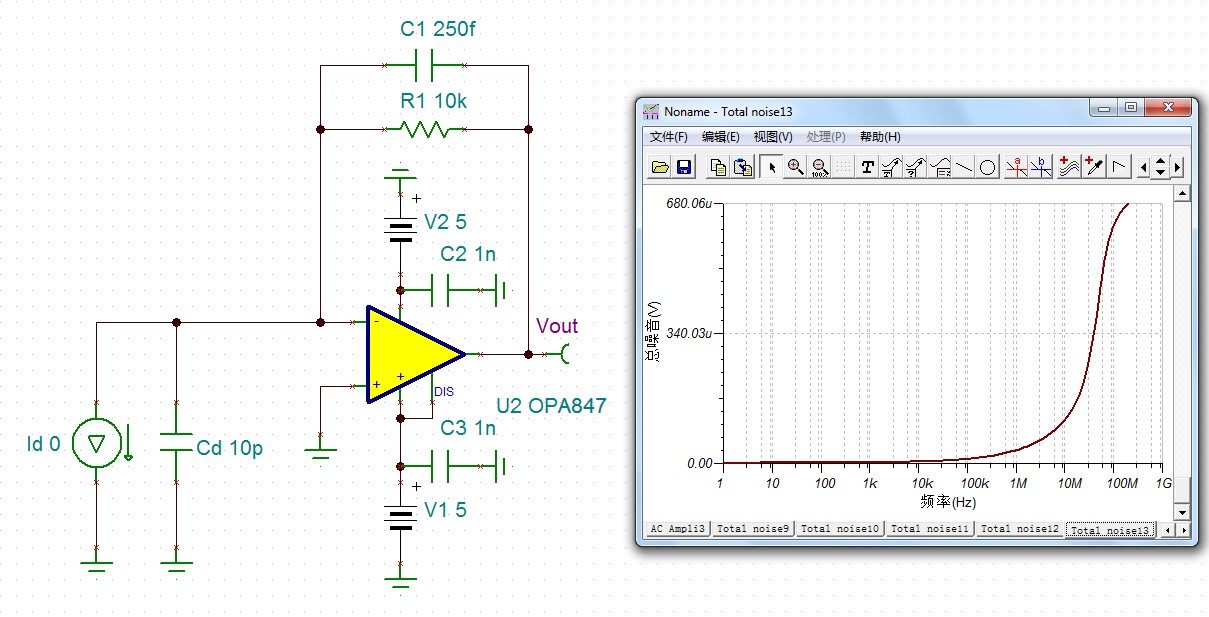Close the Total noise13 window

1168,107
